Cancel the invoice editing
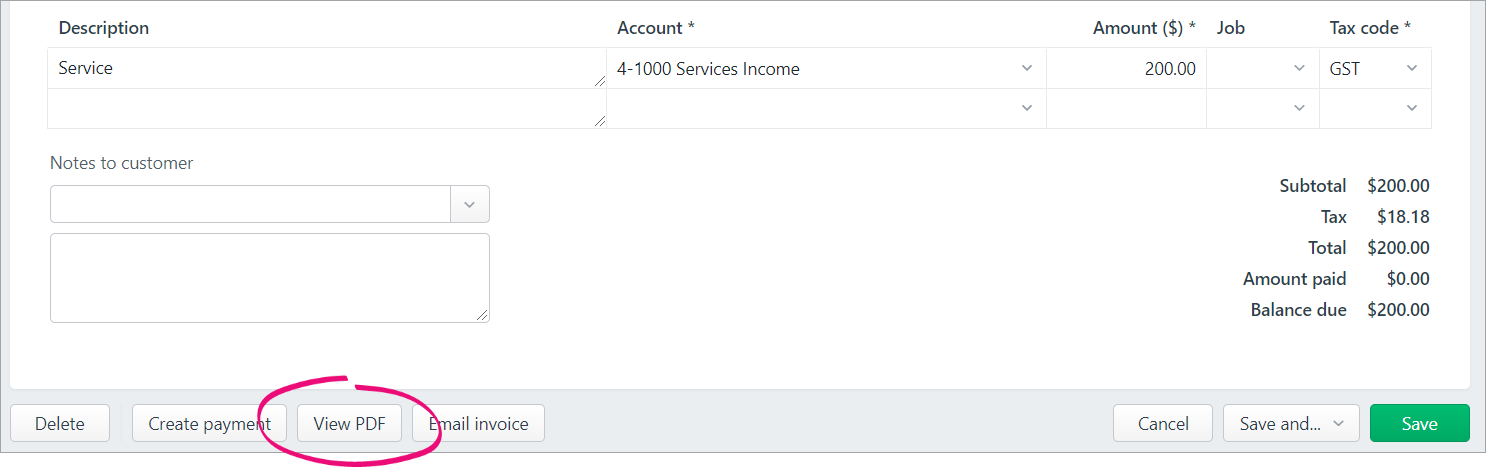Image resolution: width=1486 pixels, height=467 pixels. [x=1163, y=423]
